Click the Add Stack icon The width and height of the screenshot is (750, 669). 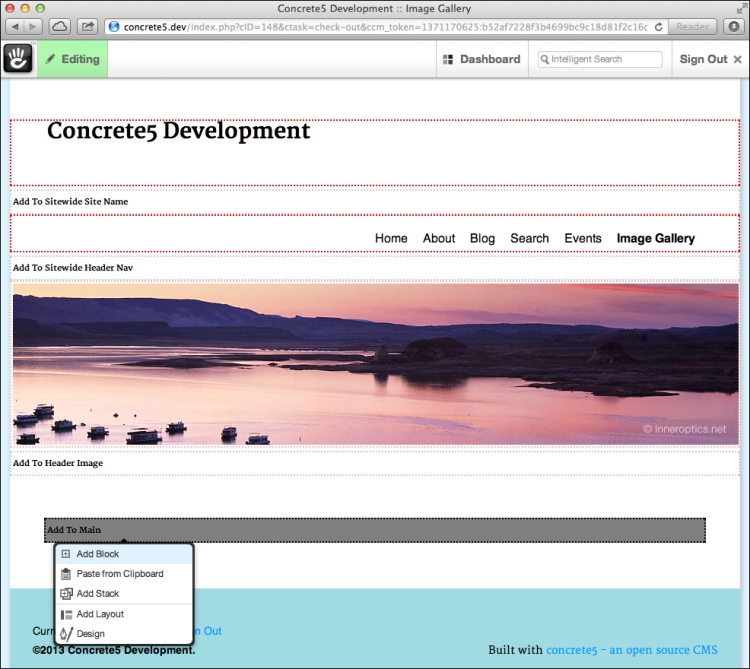[x=66, y=594]
